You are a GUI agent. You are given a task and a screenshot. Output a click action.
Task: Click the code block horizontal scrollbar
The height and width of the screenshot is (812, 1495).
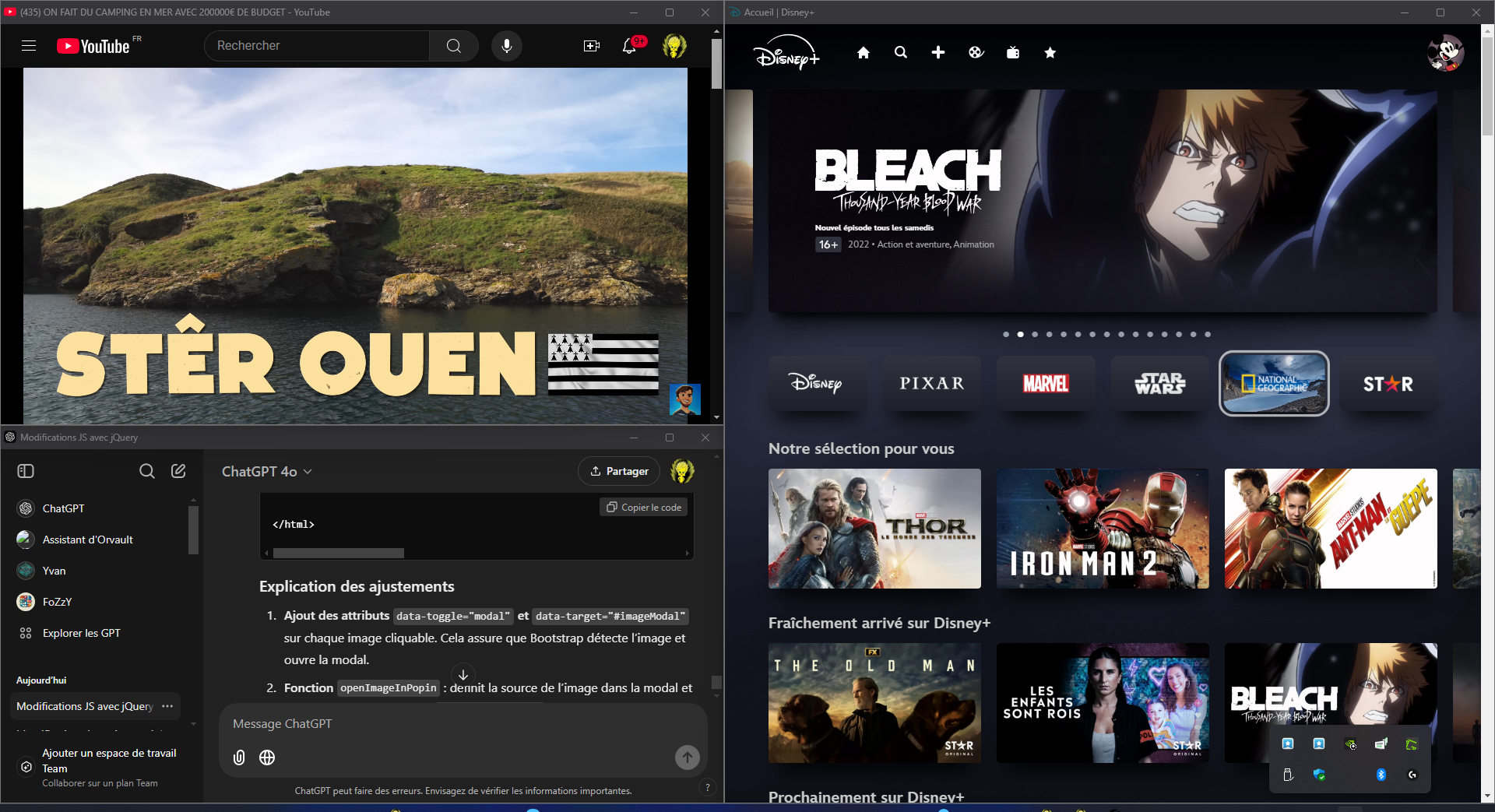point(339,554)
